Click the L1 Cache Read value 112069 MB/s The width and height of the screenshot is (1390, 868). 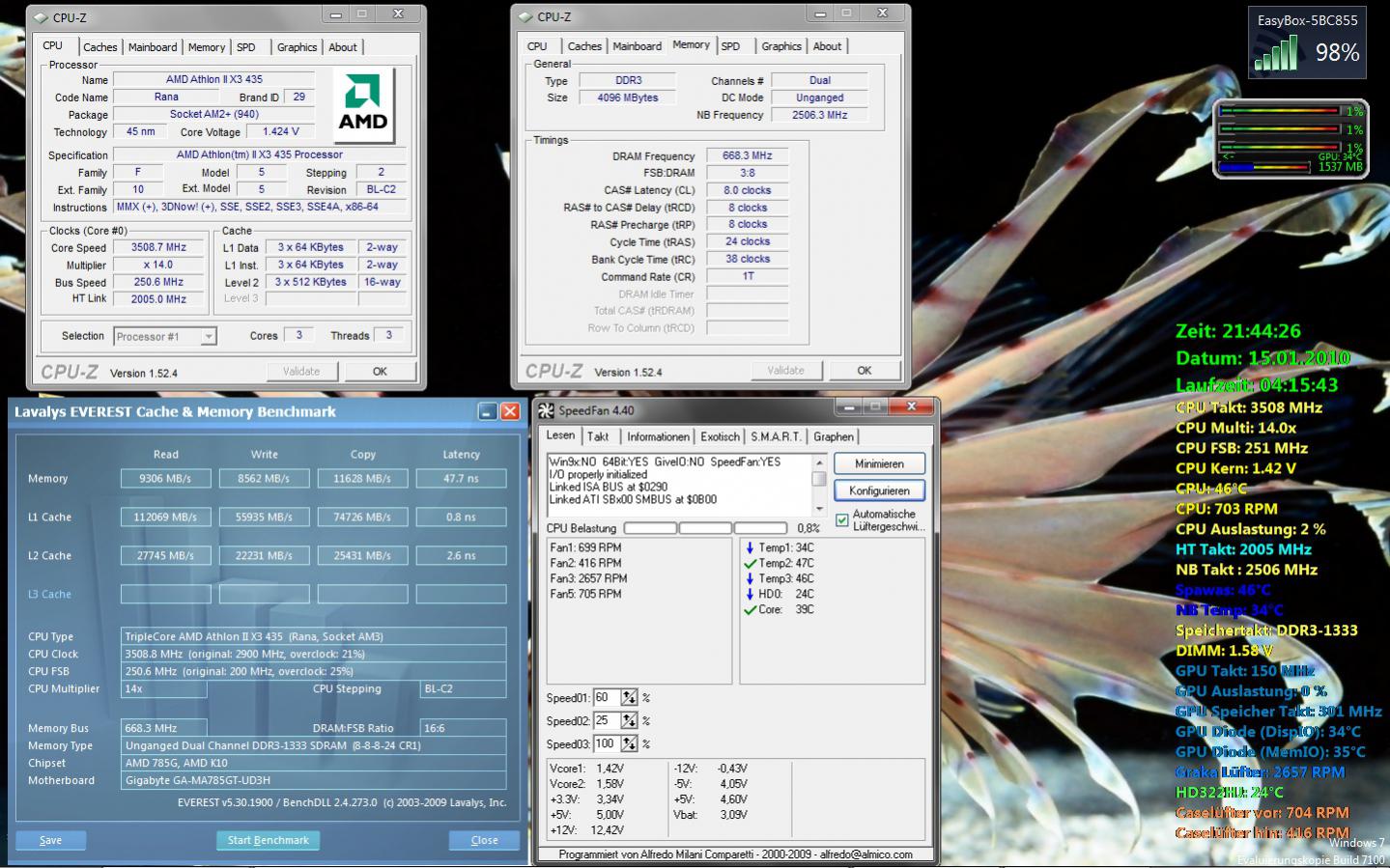pyautogui.click(x=165, y=517)
